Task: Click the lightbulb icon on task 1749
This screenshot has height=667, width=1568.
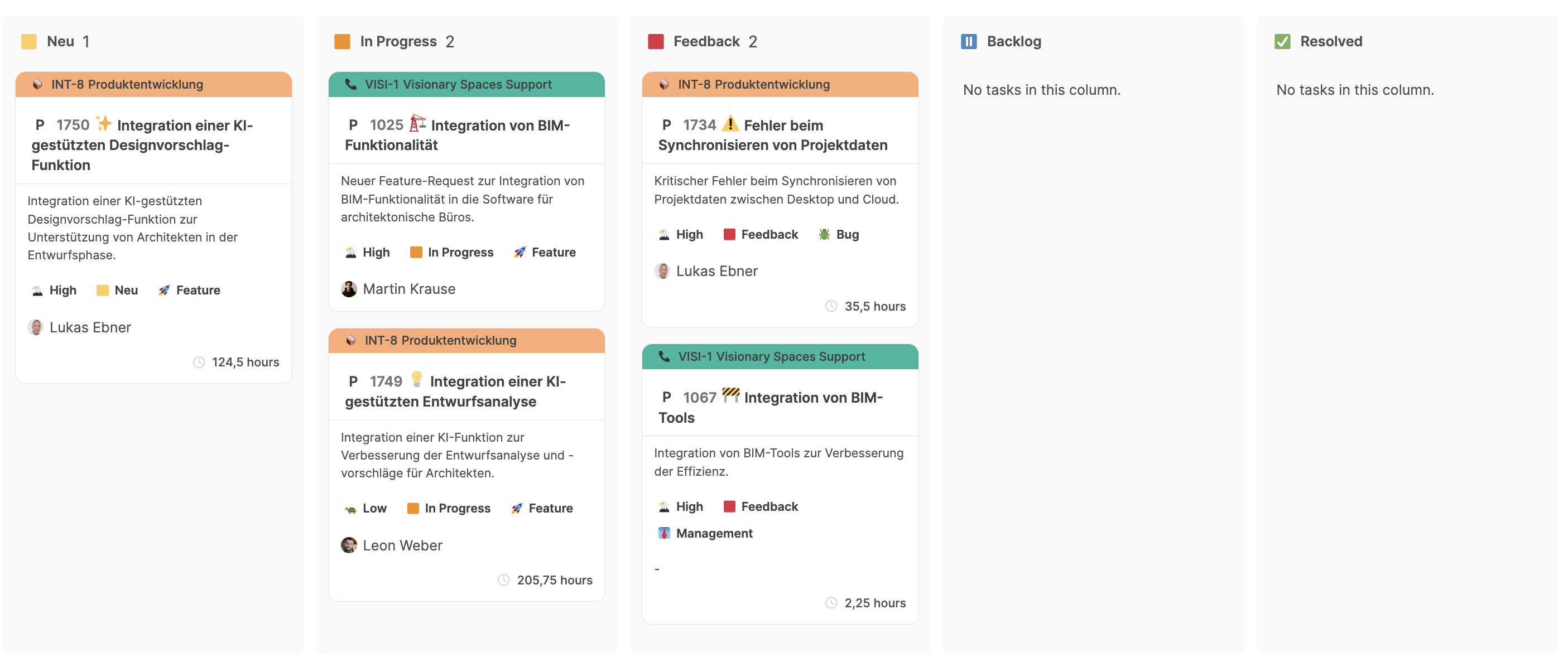Action: 416,380
